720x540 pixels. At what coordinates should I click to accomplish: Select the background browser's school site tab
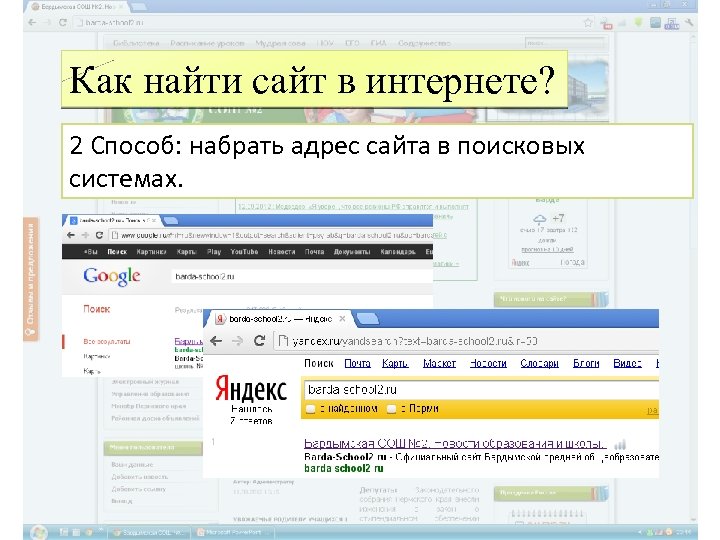pyautogui.click(x=79, y=7)
